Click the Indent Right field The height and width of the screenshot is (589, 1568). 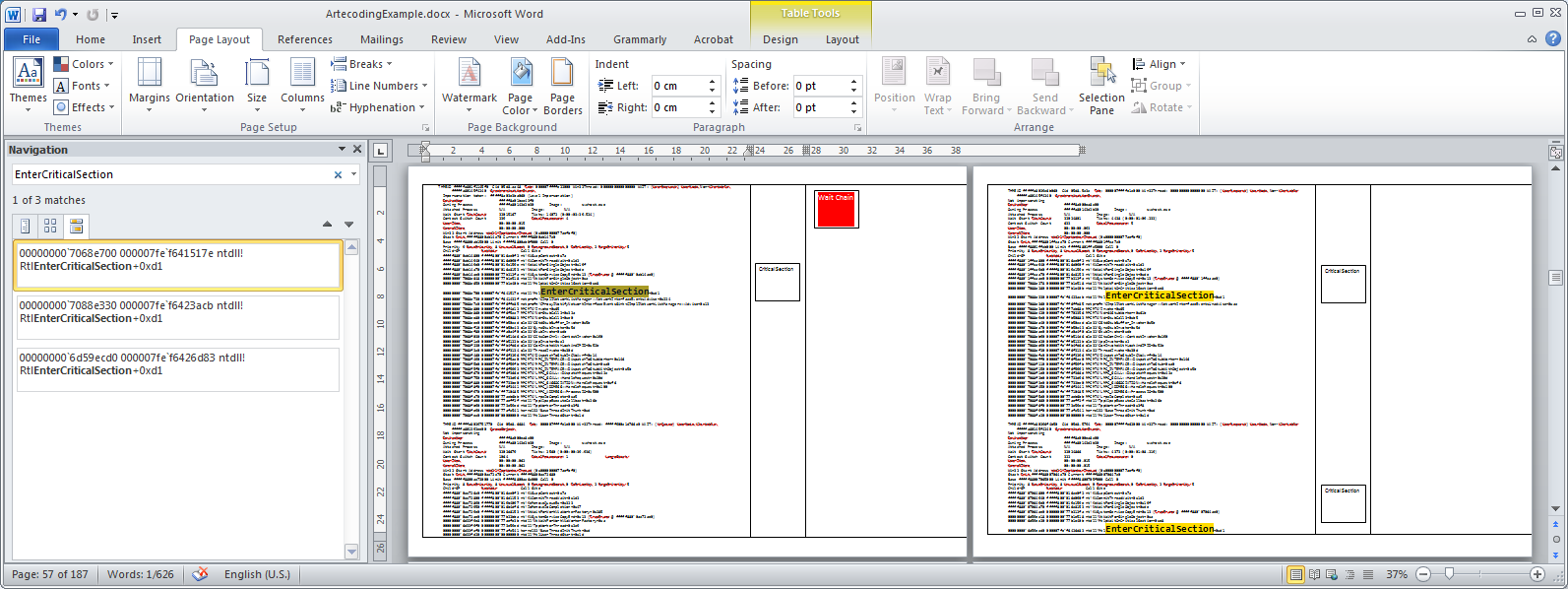click(679, 107)
